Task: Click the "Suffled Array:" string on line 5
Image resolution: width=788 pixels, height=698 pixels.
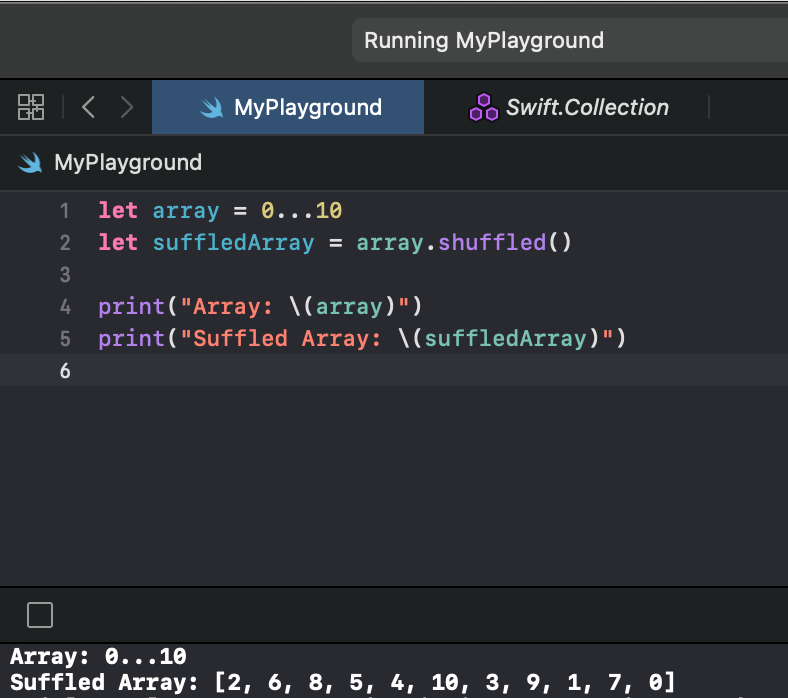Action: click(x=287, y=339)
